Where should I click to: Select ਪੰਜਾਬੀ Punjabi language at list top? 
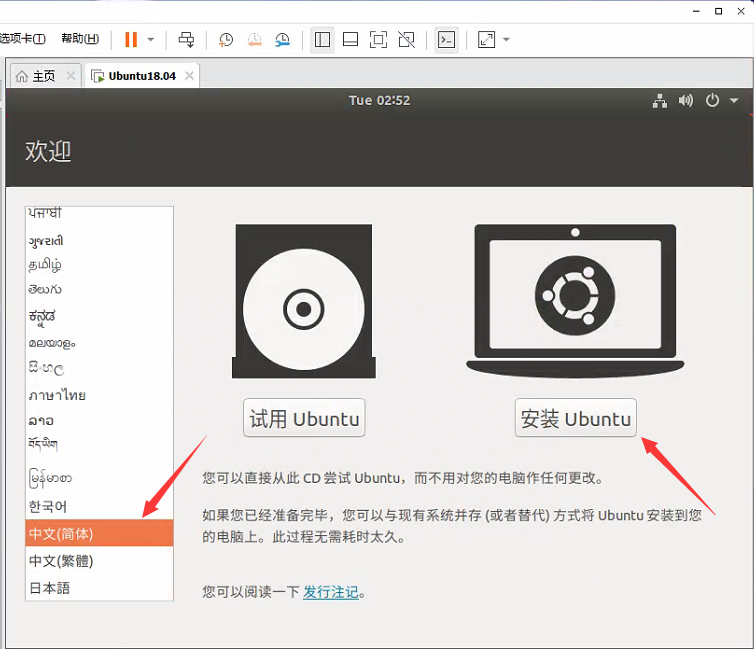coord(99,214)
